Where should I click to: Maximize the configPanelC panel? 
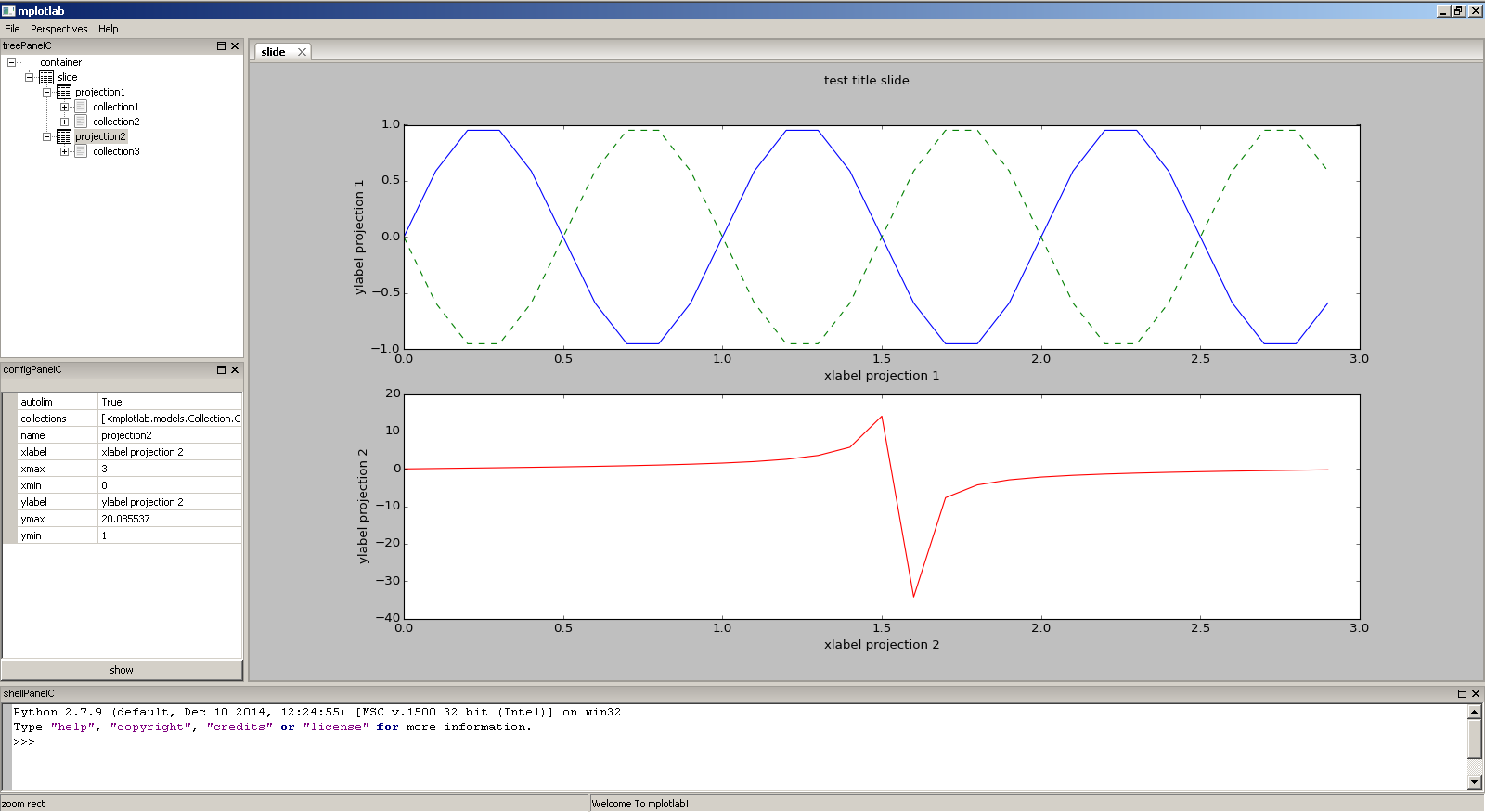click(222, 369)
